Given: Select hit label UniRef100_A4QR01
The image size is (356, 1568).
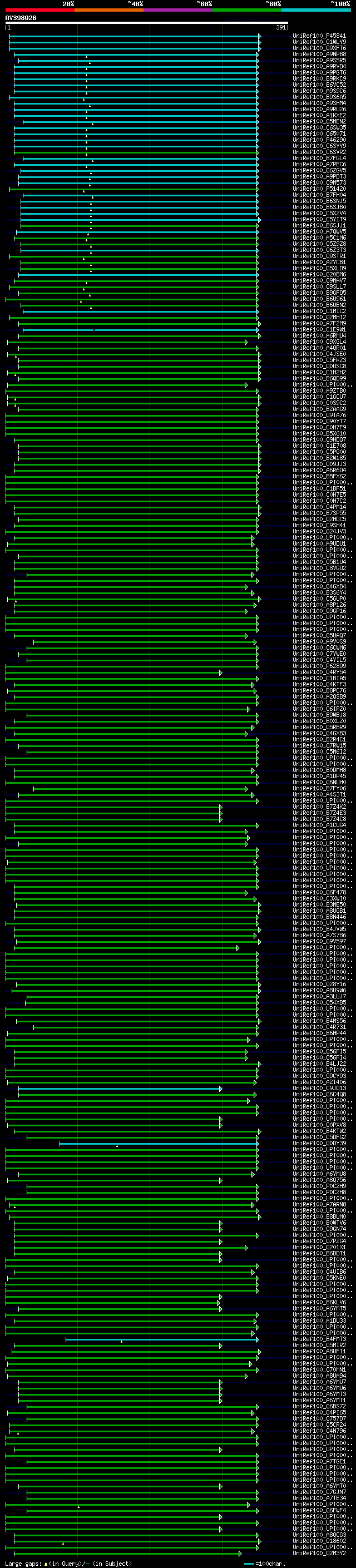Looking at the screenshot, I should (x=319, y=348).
